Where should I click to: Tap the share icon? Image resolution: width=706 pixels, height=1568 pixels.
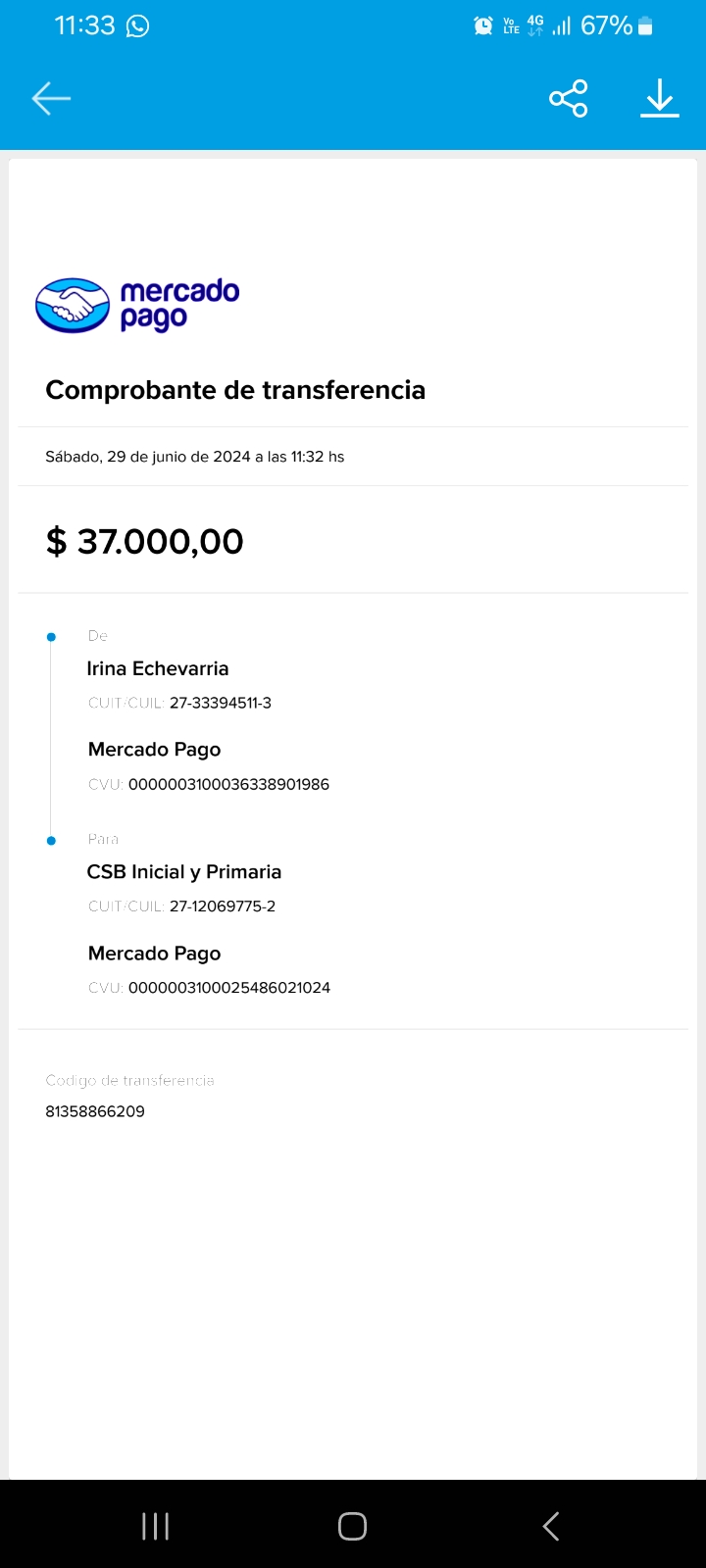(x=569, y=98)
